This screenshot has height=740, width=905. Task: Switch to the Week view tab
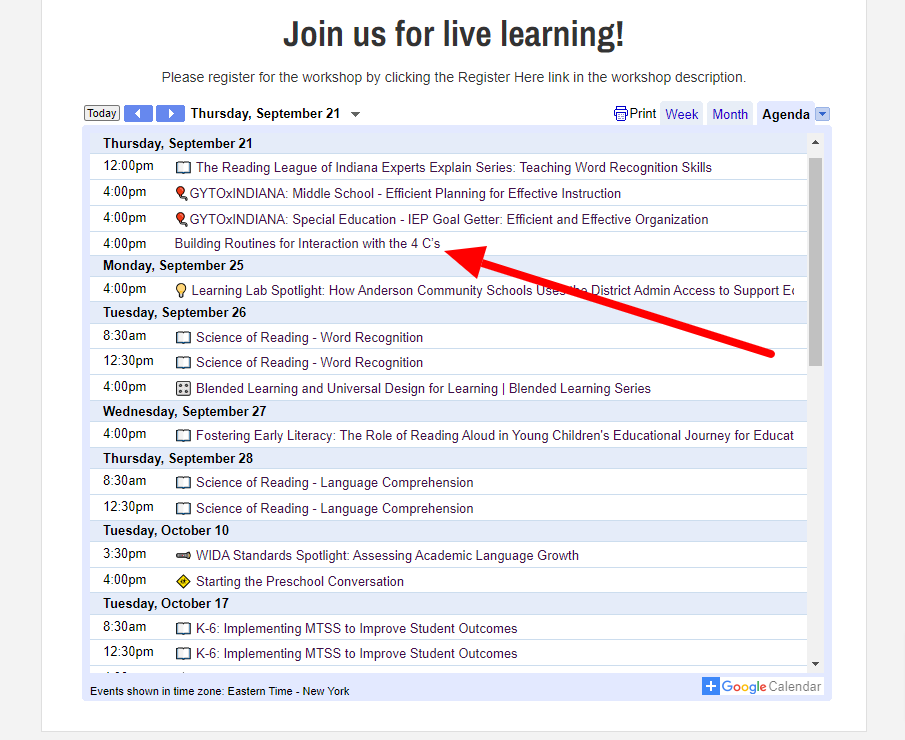pyautogui.click(x=681, y=114)
